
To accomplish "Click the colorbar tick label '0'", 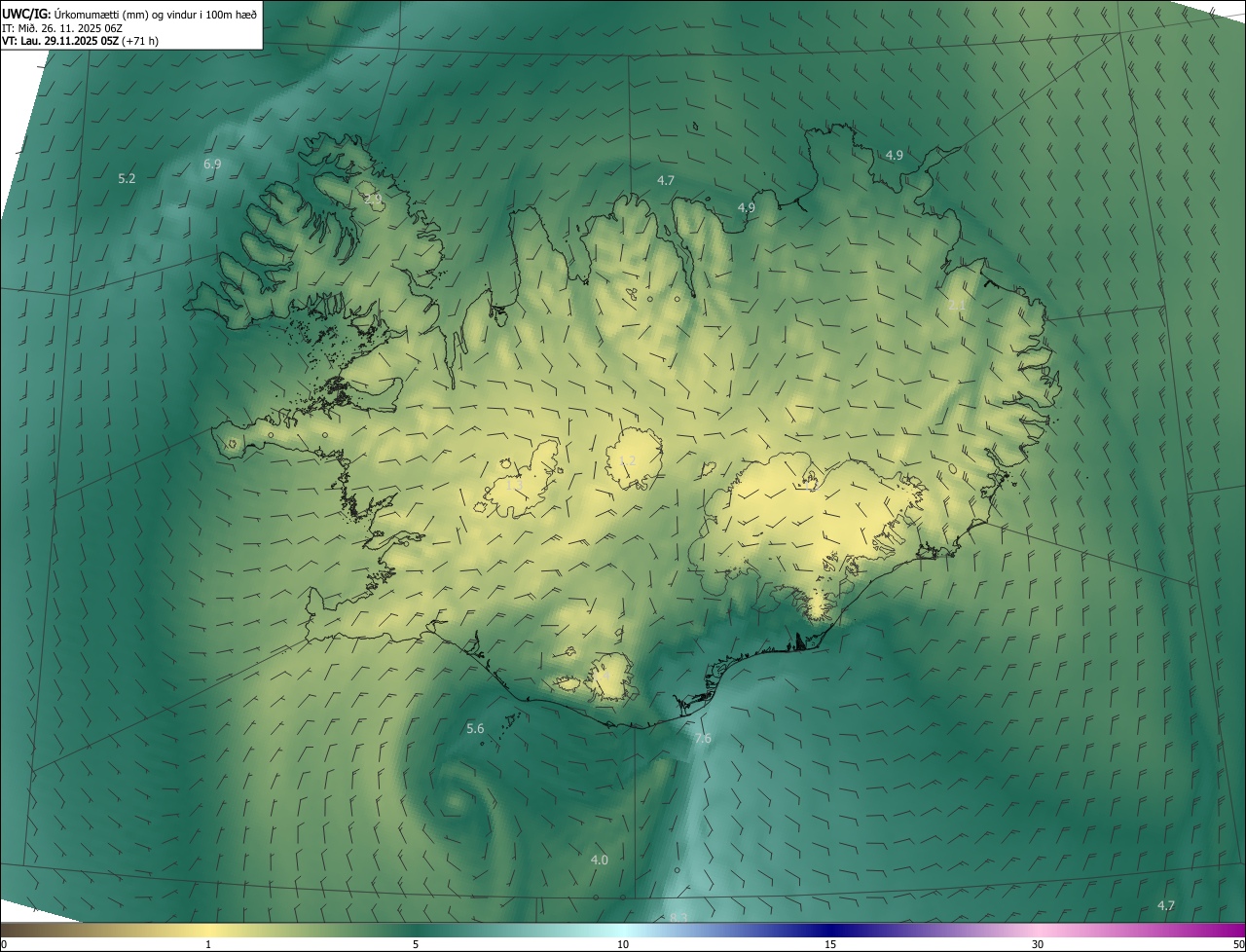I will tap(4, 944).
